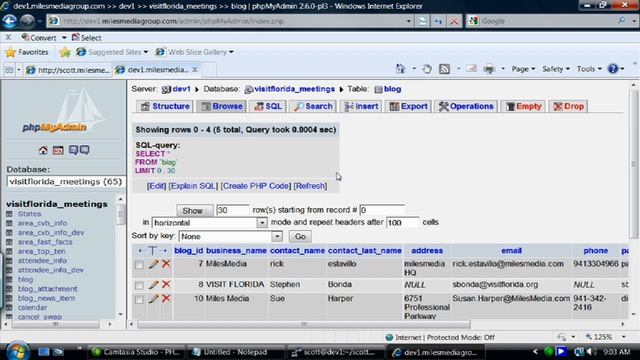Click the browser Back arrow button
Image resolution: width=640 pixels, height=360 pixels.
click(10, 21)
